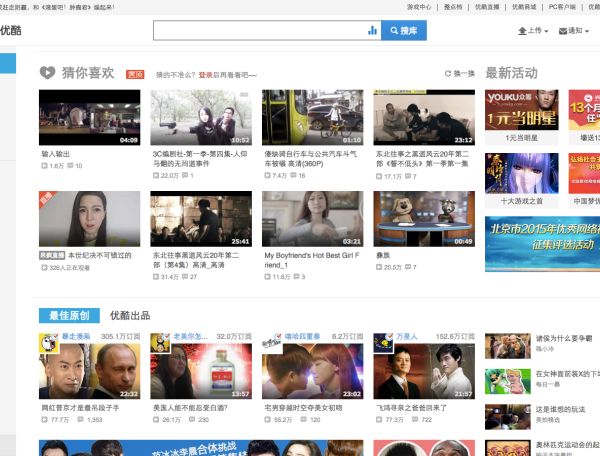This screenshot has width=600, height=456.
Task: Open the 上传 upload dropdown
Action: pos(534,31)
